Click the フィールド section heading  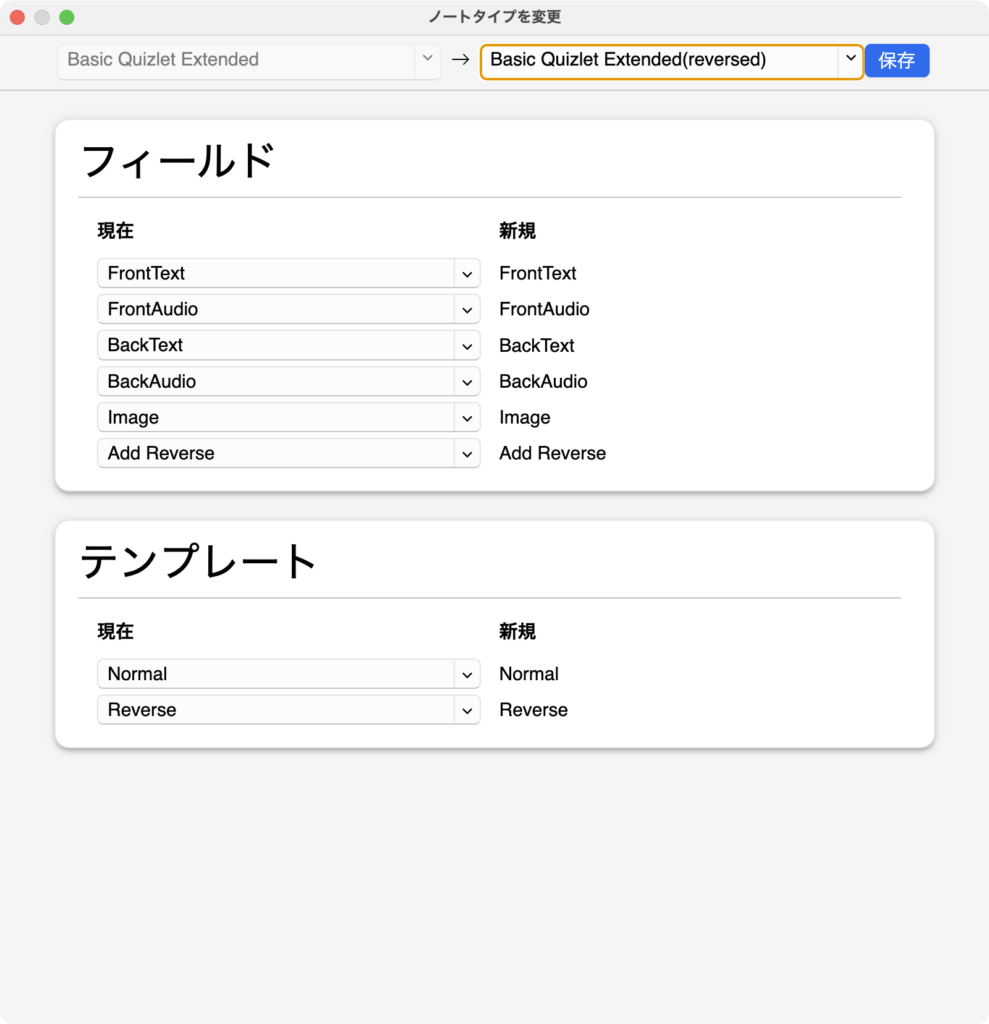tap(177, 161)
